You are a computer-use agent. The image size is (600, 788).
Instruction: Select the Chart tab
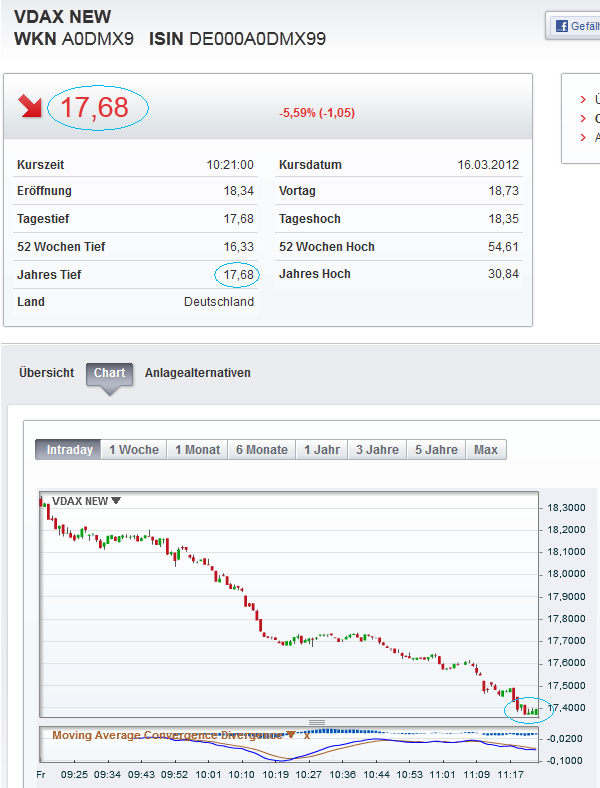[110, 373]
